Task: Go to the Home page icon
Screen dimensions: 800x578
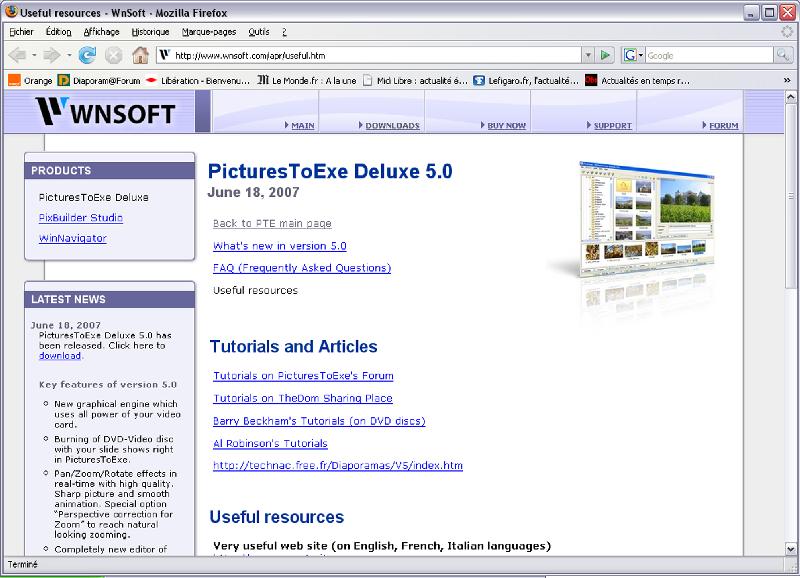Action: point(140,55)
